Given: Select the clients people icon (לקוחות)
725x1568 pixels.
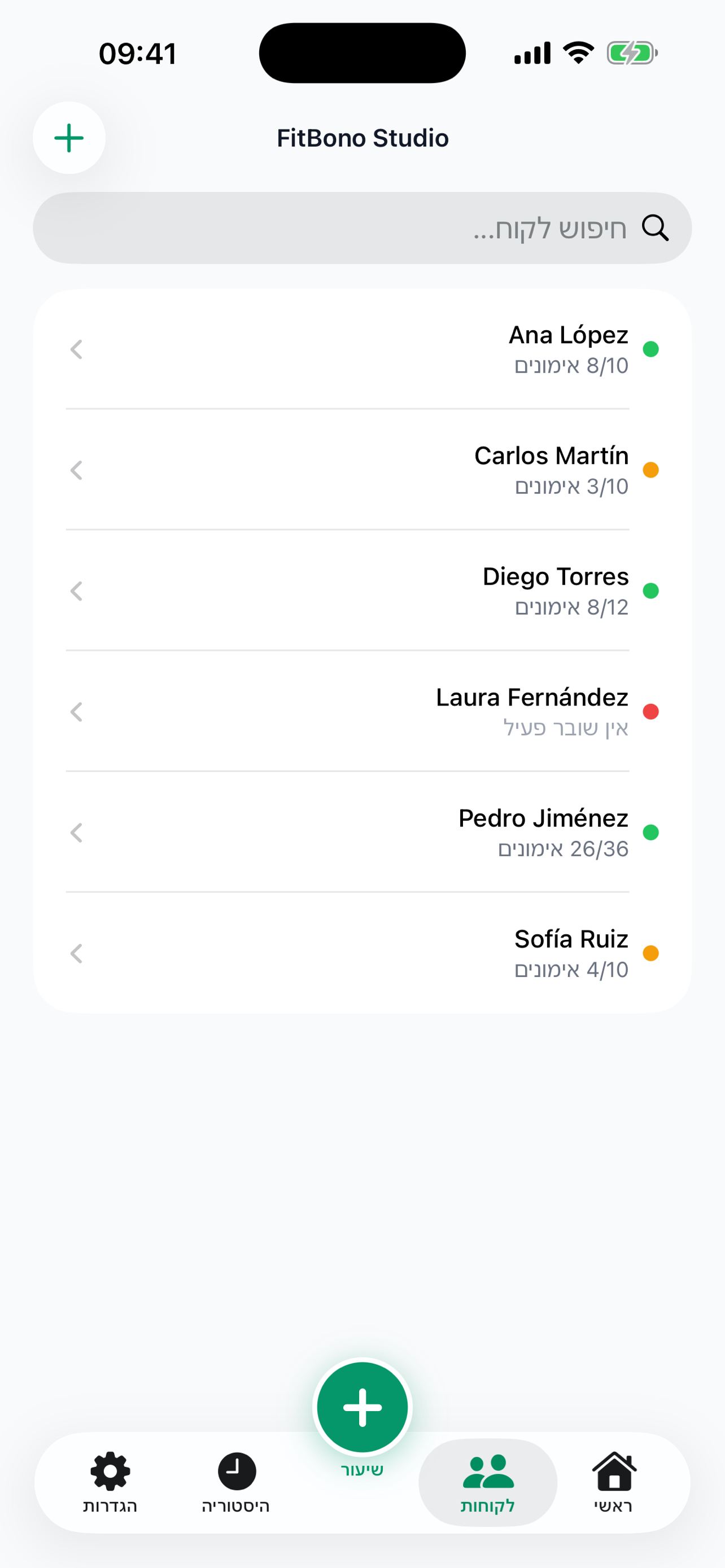Looking at the screenshot, I should [488, 1472].
